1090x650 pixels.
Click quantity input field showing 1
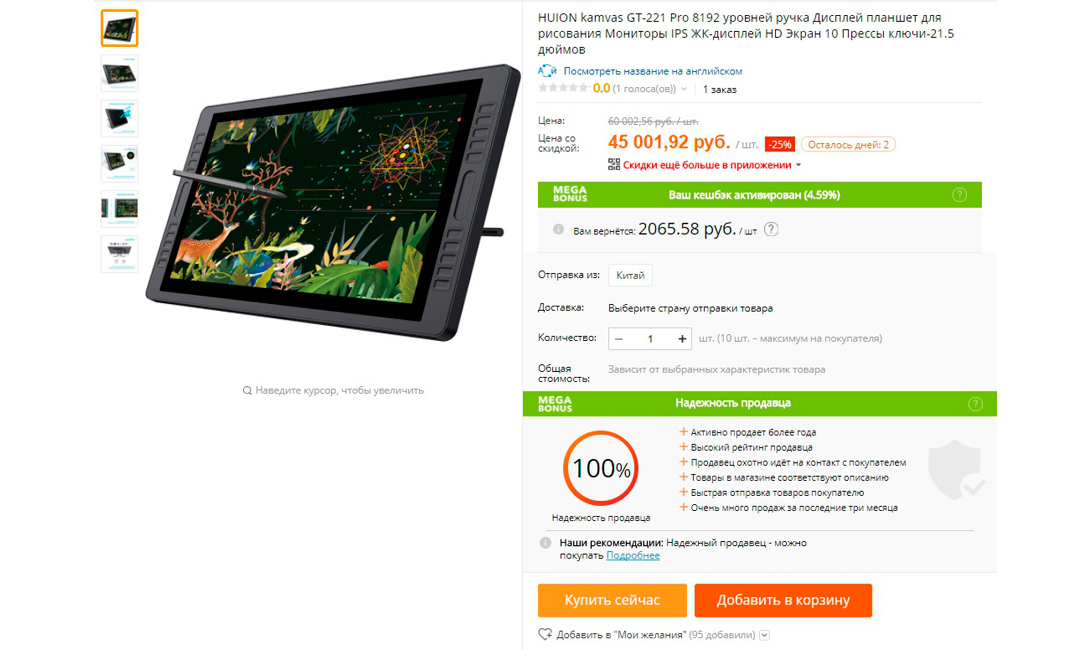[650, 339]
